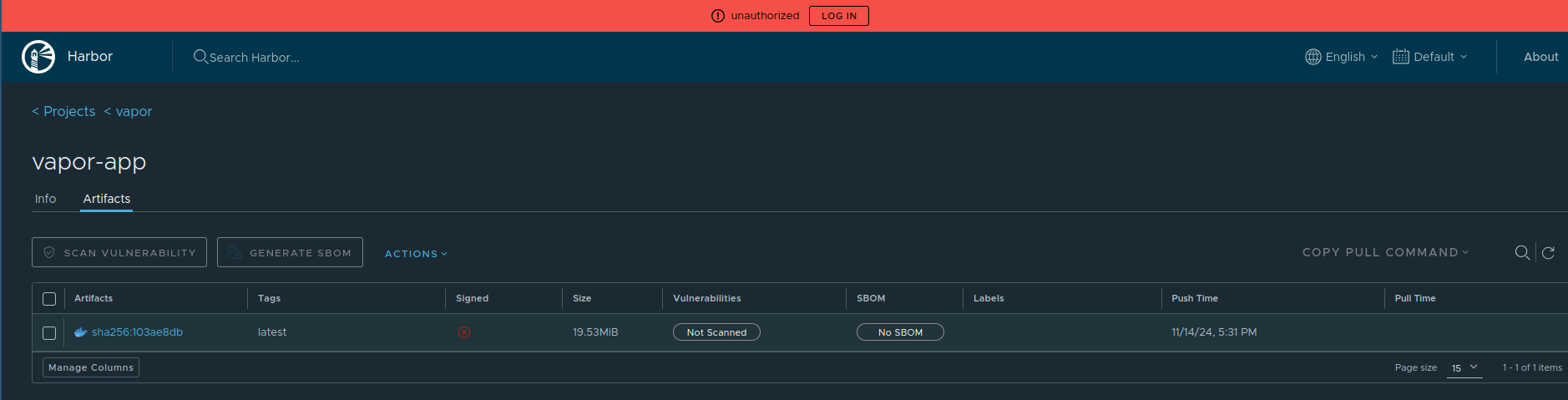Click the Tags column header
The image size is (1568, 400).
[x=269, y=298]
